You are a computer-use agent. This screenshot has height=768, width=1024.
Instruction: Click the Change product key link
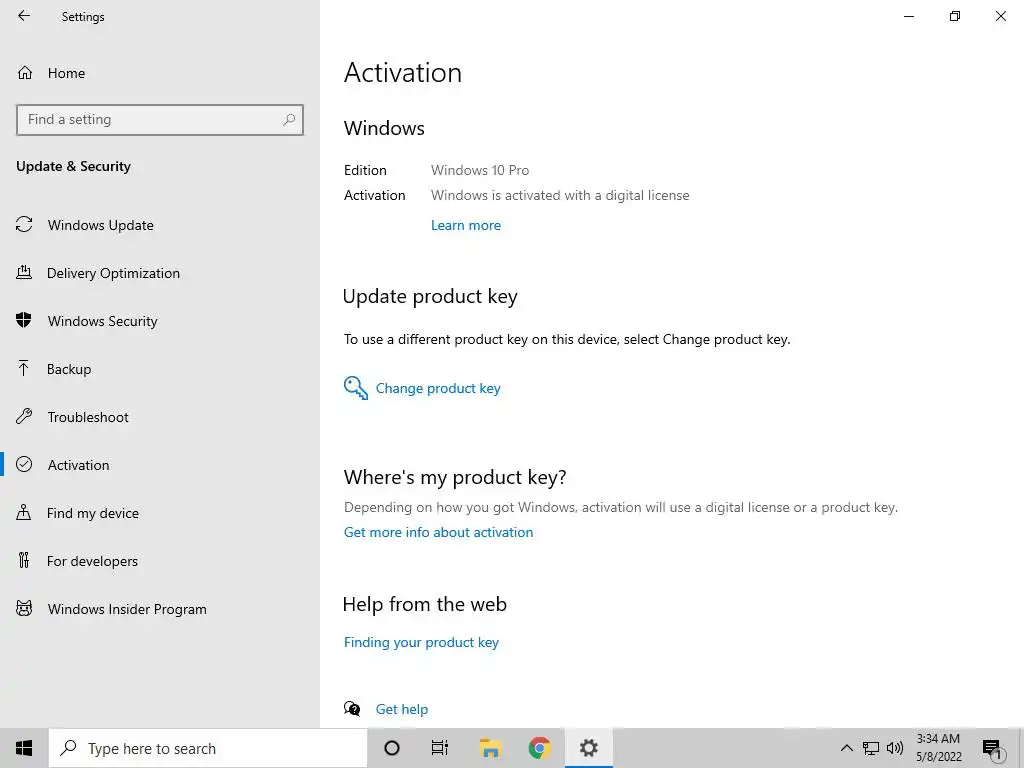[x=438, y=388]
